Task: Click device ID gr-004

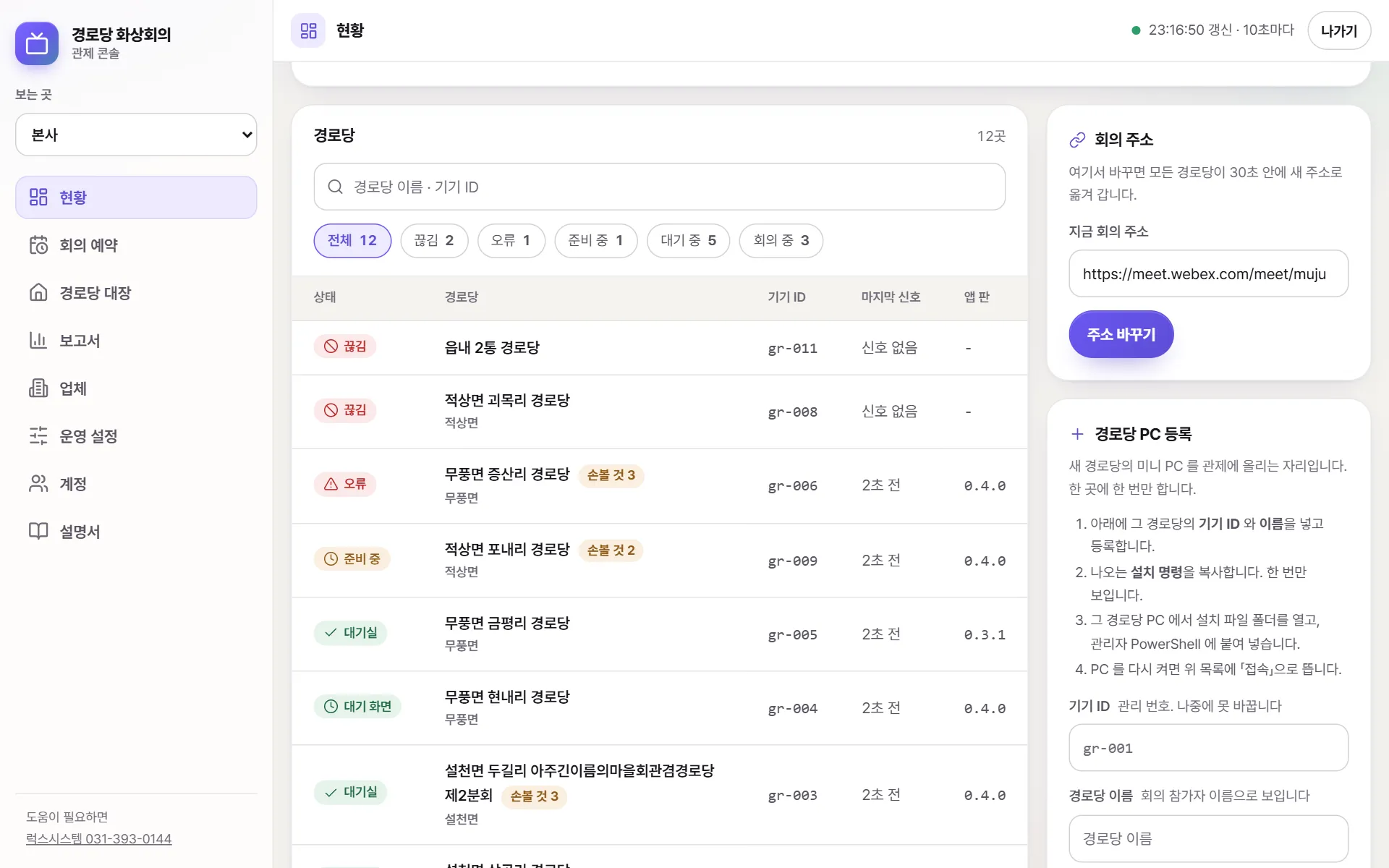Action: click(x=792, y=709)
